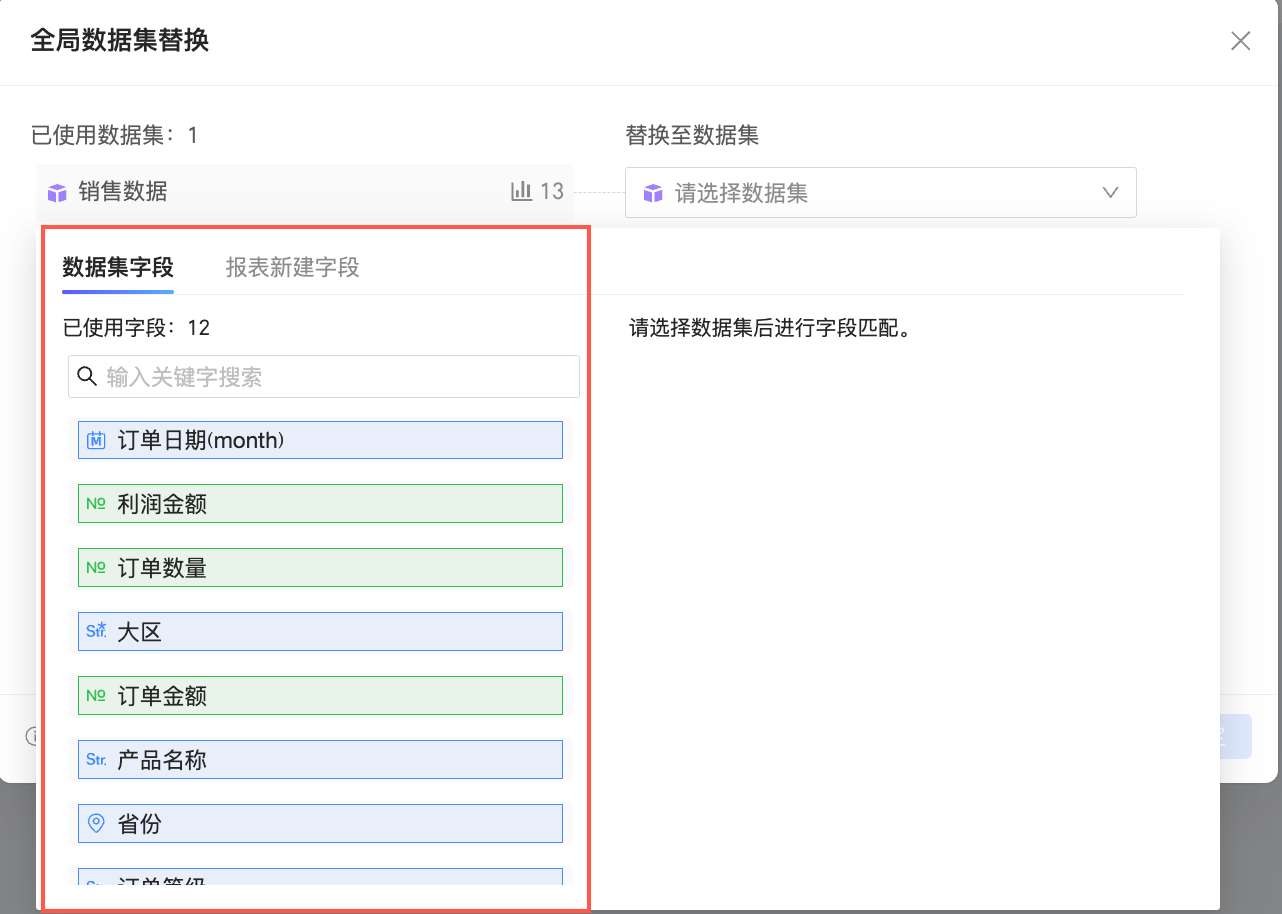The image size is (1282, 914).
Task: Click the calendar icon beside 订单日期(month)
Action: point(96,440)
